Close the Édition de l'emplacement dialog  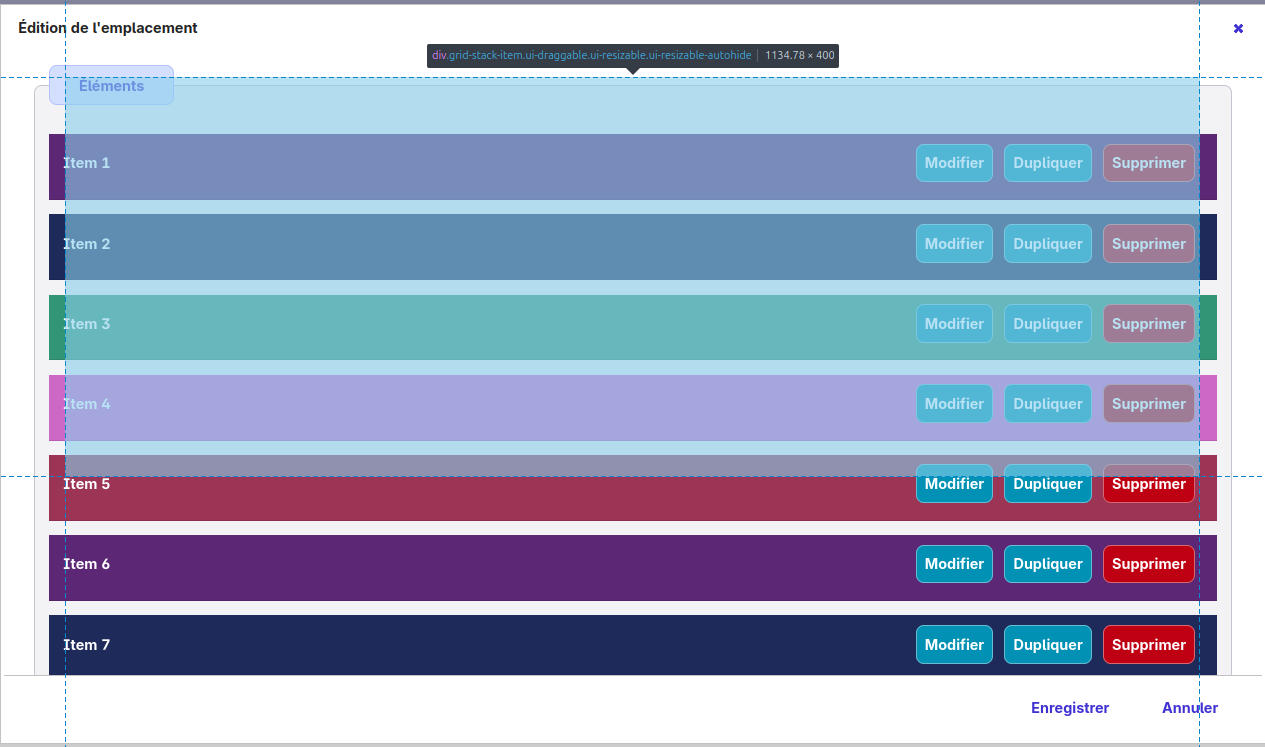[1238, 28]
